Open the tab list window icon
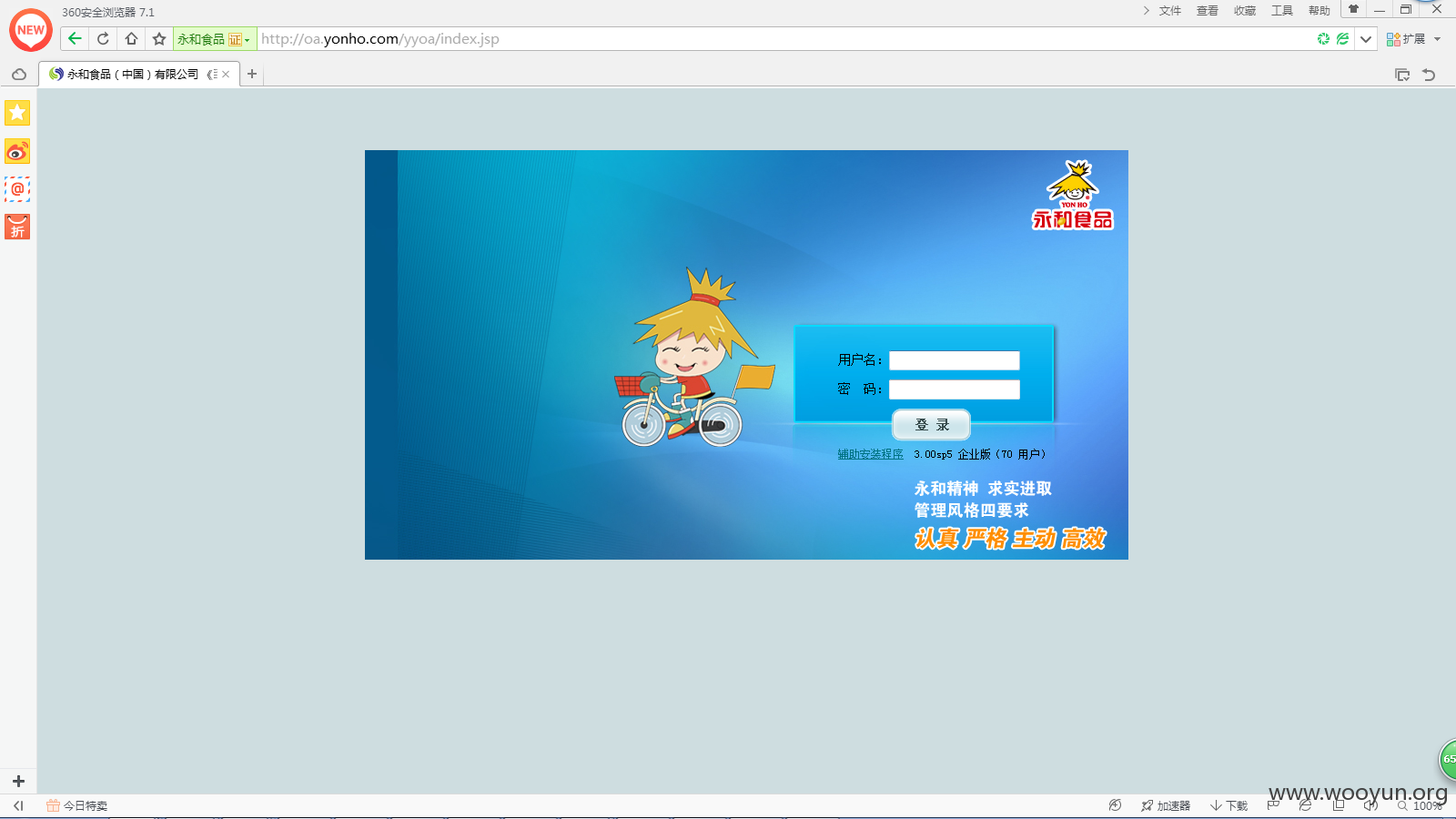Viewport: 1456px width, 819px height. pos(1402,75)
